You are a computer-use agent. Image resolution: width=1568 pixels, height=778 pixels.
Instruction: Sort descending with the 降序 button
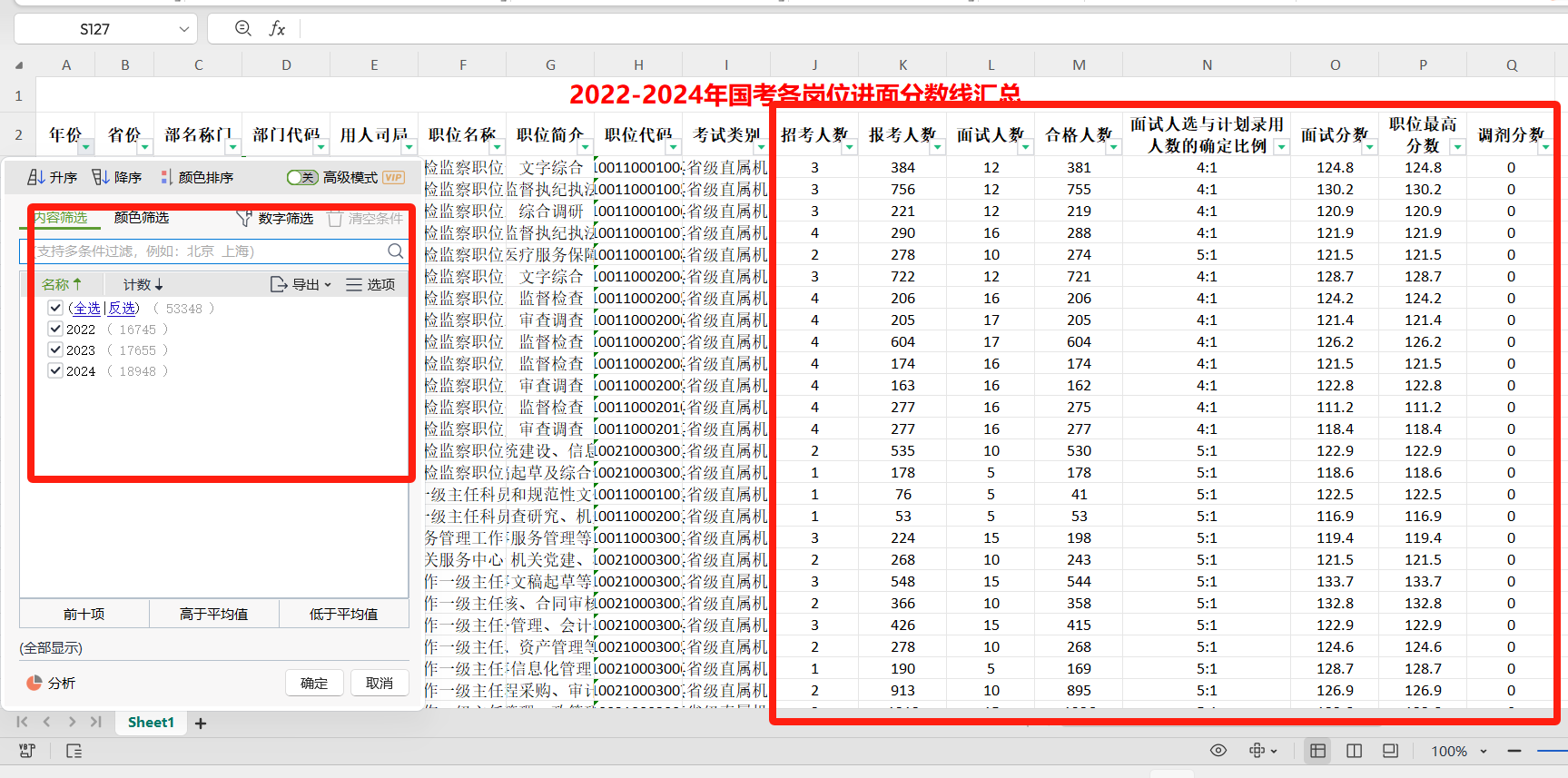(116, 177)
